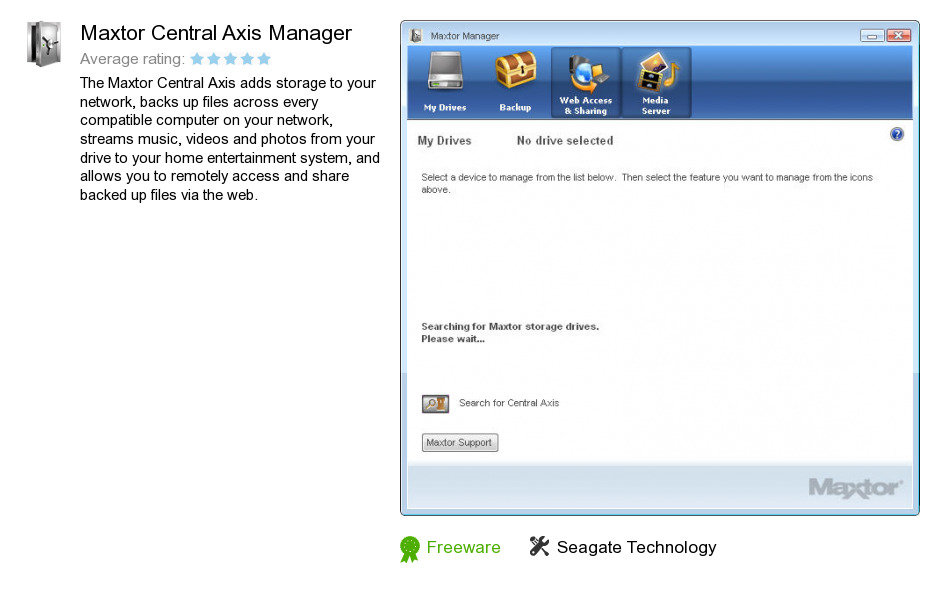Click the Average rating label

click(132, 59)
